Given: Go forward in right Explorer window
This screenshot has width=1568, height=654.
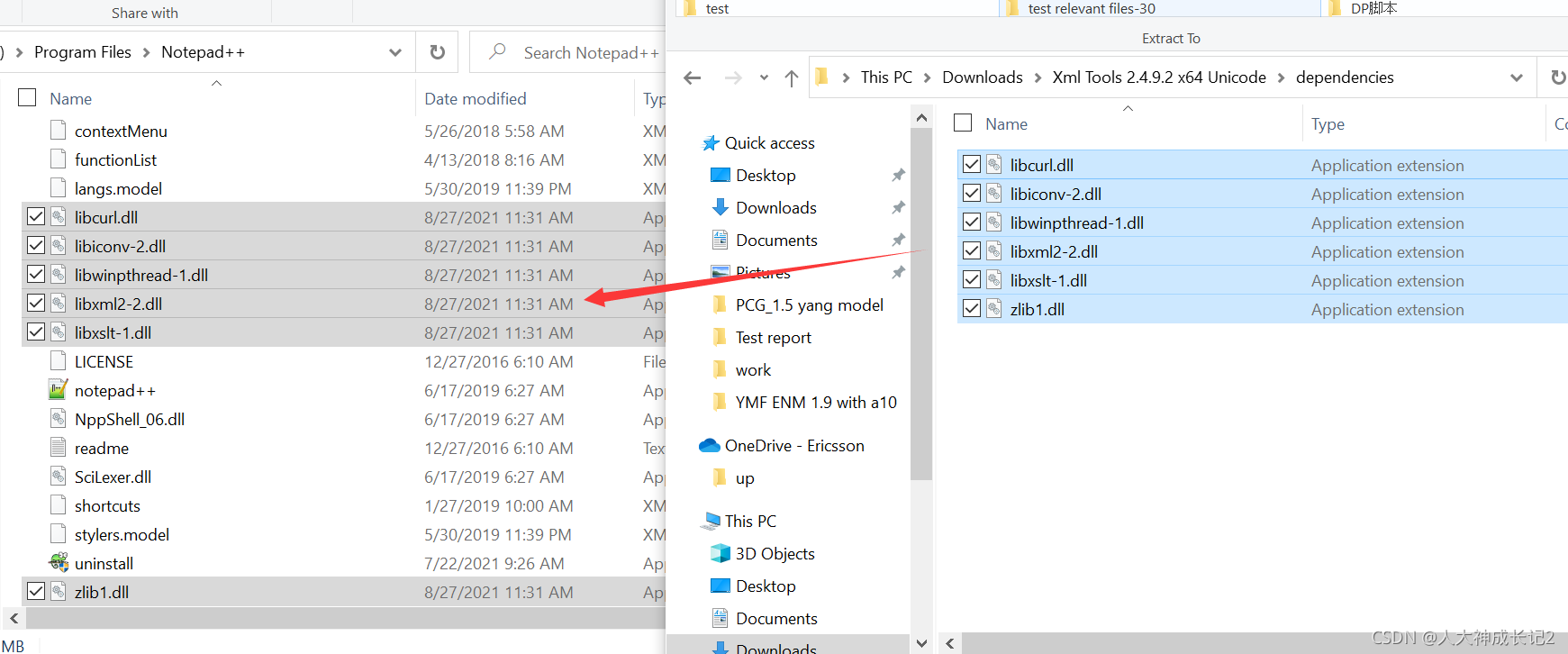Looking at the screenshot, I should tap(733, 77).
